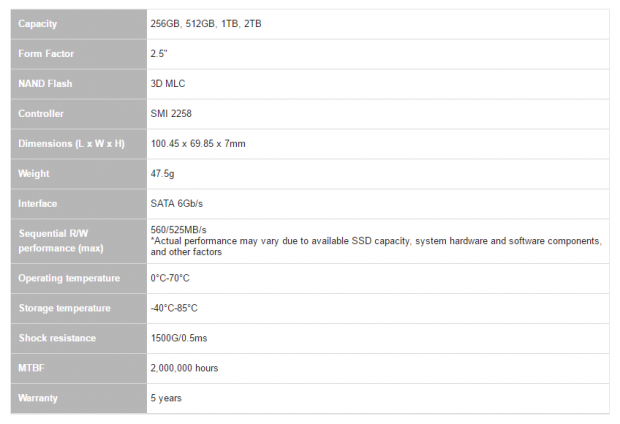Click the Operating temperature label
The height and width of the screenshot is (424, 620).
click(69, 278)
